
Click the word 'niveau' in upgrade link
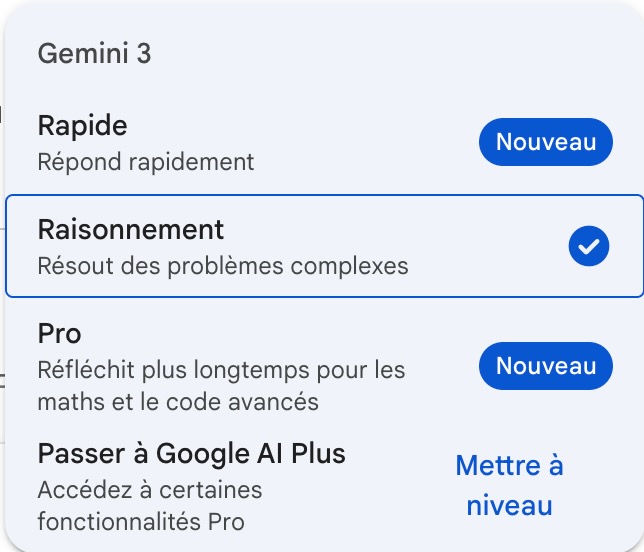(509, 505)
